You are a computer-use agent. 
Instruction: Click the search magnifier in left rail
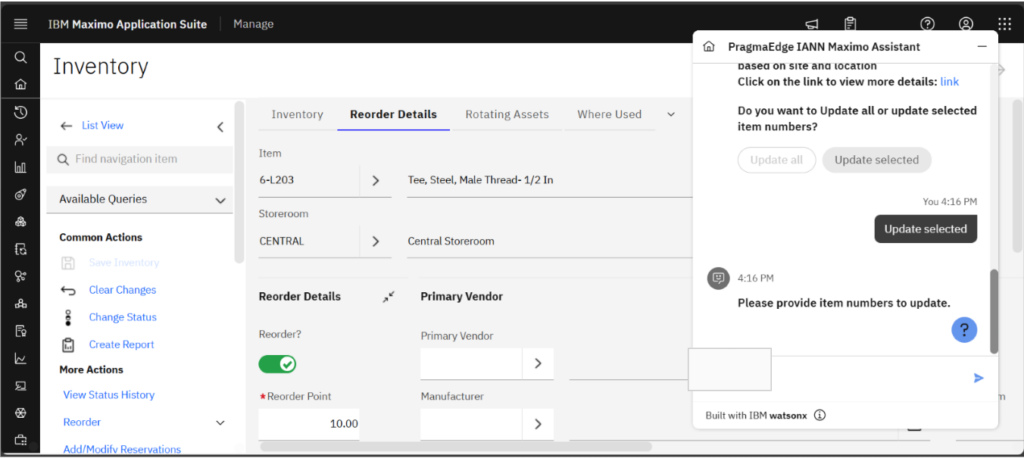(x=20, y=57)
